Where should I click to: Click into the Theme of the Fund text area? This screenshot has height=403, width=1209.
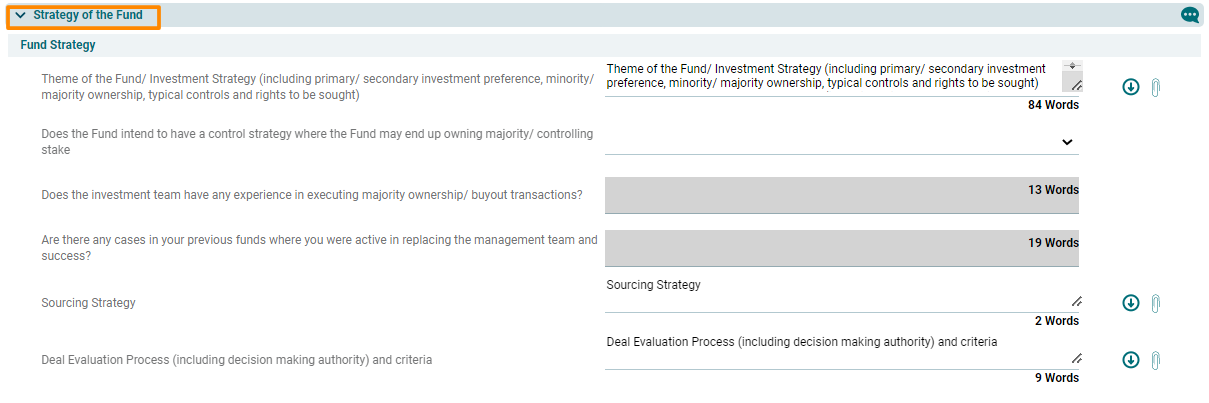[x=830, y=77]
